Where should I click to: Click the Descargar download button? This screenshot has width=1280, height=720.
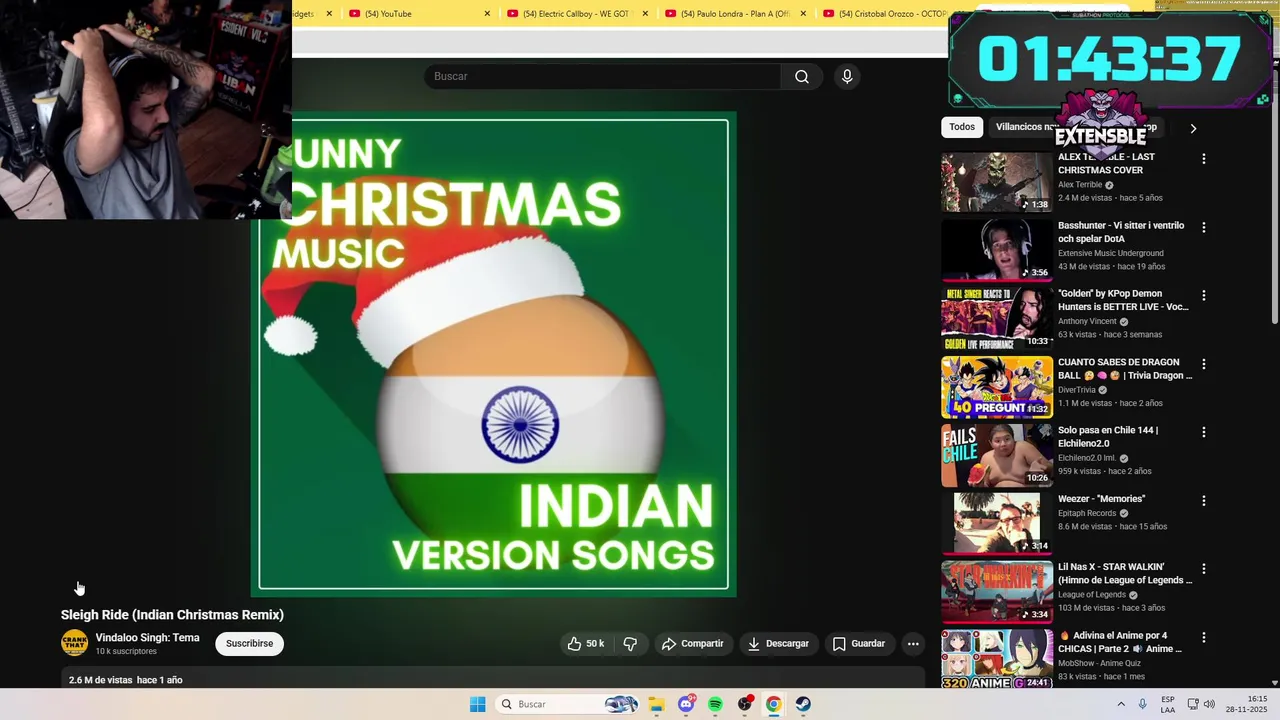tap(778, 644)
